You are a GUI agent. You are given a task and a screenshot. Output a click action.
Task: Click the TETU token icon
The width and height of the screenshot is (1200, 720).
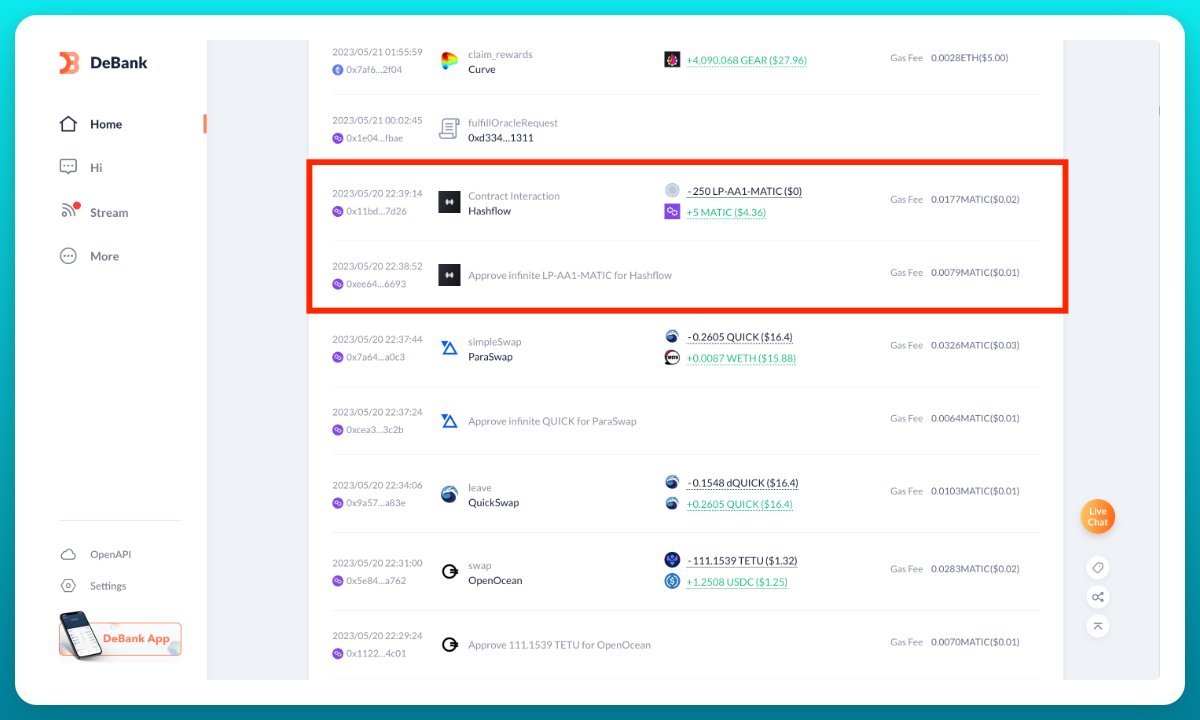click(x=672, y=560)
